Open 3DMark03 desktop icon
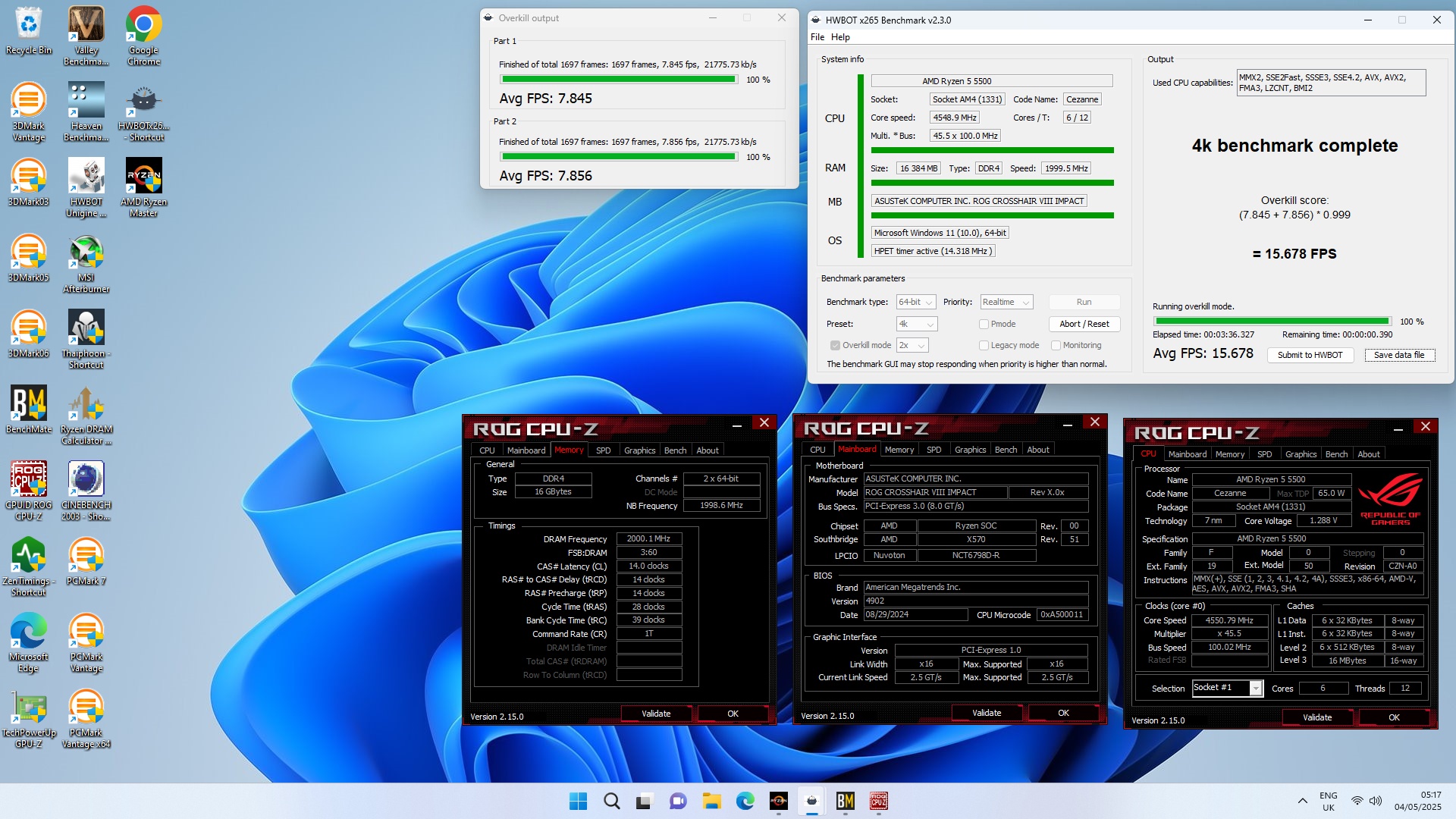The width and height of the screenshot is (1456, 819). pyautogui.click(x=29, y=182)
